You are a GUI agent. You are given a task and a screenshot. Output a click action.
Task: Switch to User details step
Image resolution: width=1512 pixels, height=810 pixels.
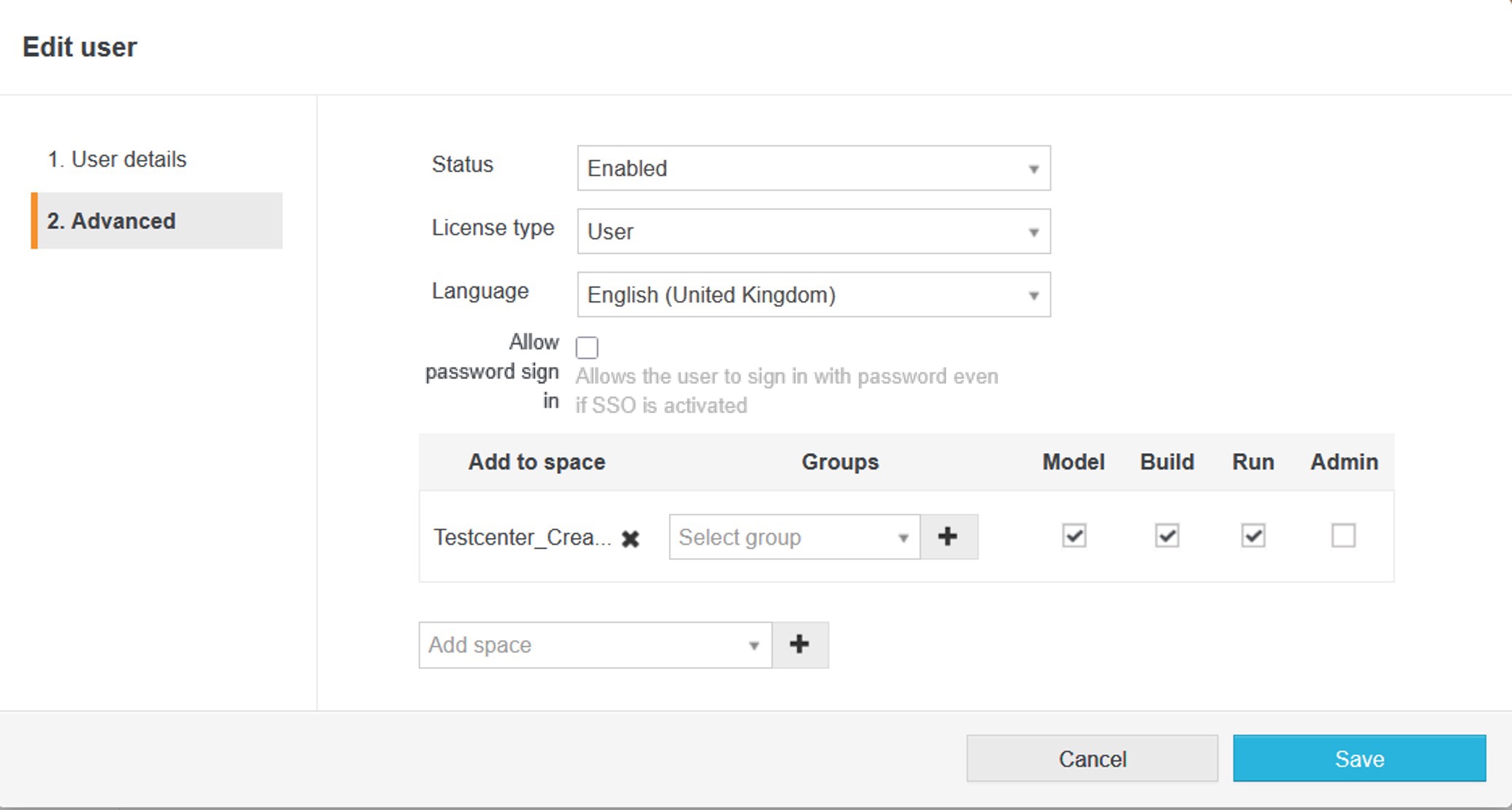click(117, 159)
